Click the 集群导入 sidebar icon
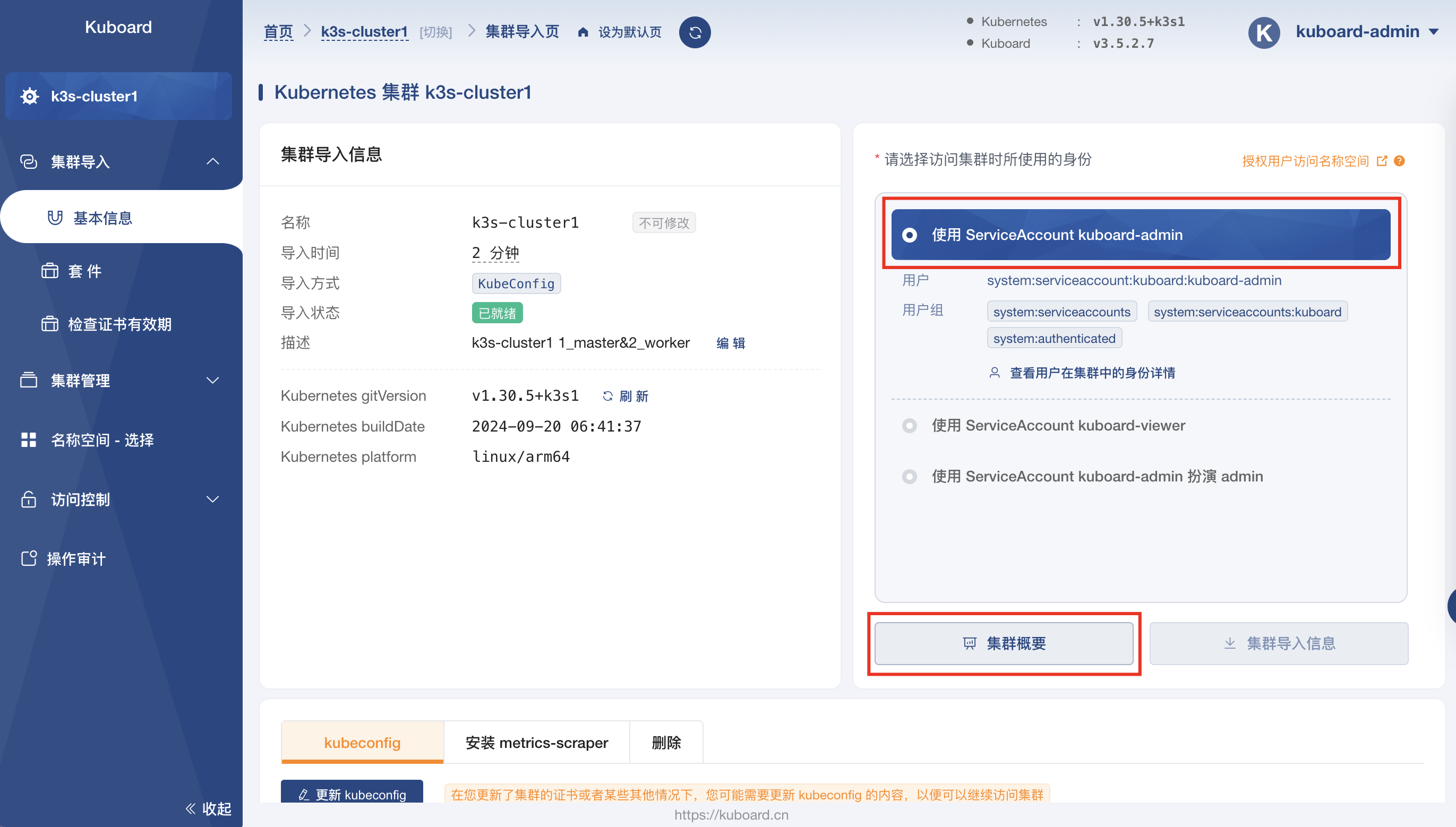 click(28, 162)
